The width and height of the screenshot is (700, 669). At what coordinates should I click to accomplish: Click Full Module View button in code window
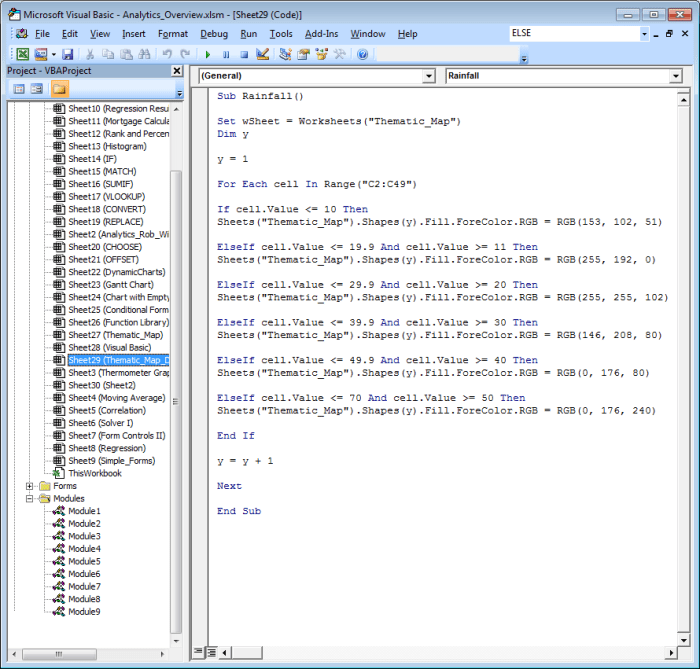[x=212, y=652]
